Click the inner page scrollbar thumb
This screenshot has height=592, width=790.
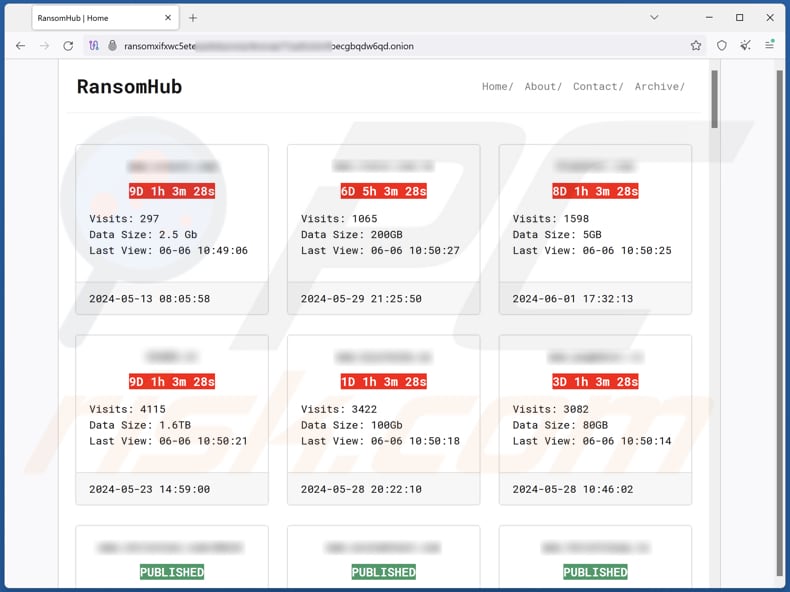714,99
